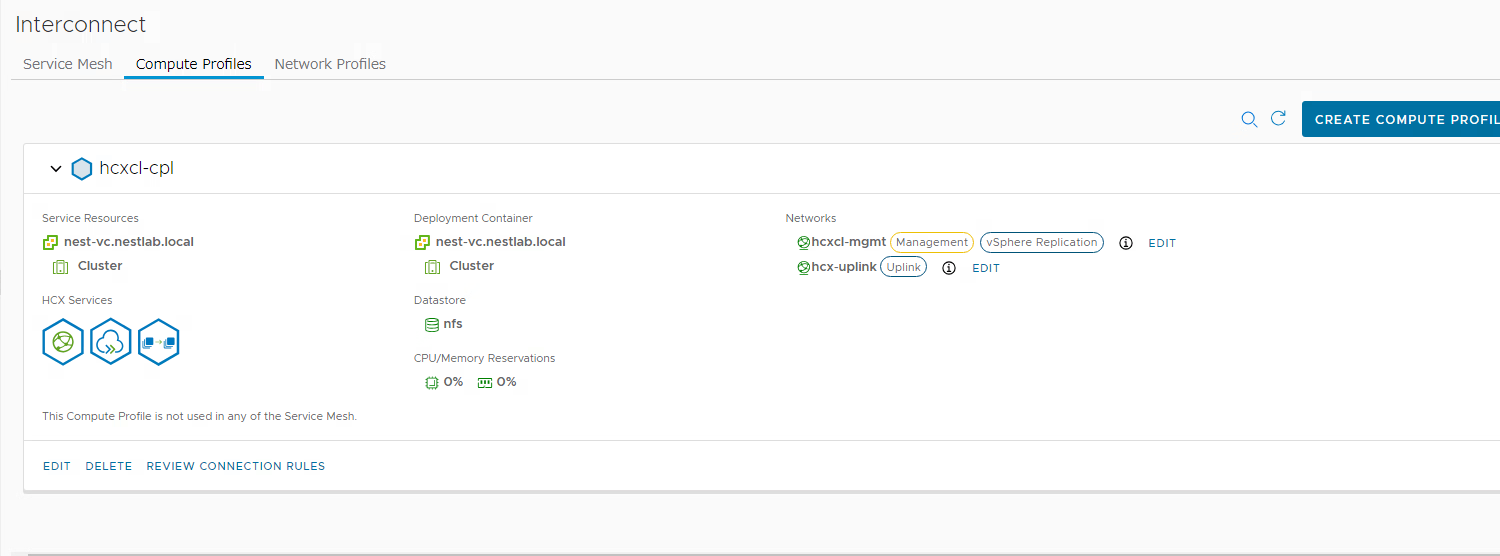Click EDIT at bottom of profile card

pos(57,466)
